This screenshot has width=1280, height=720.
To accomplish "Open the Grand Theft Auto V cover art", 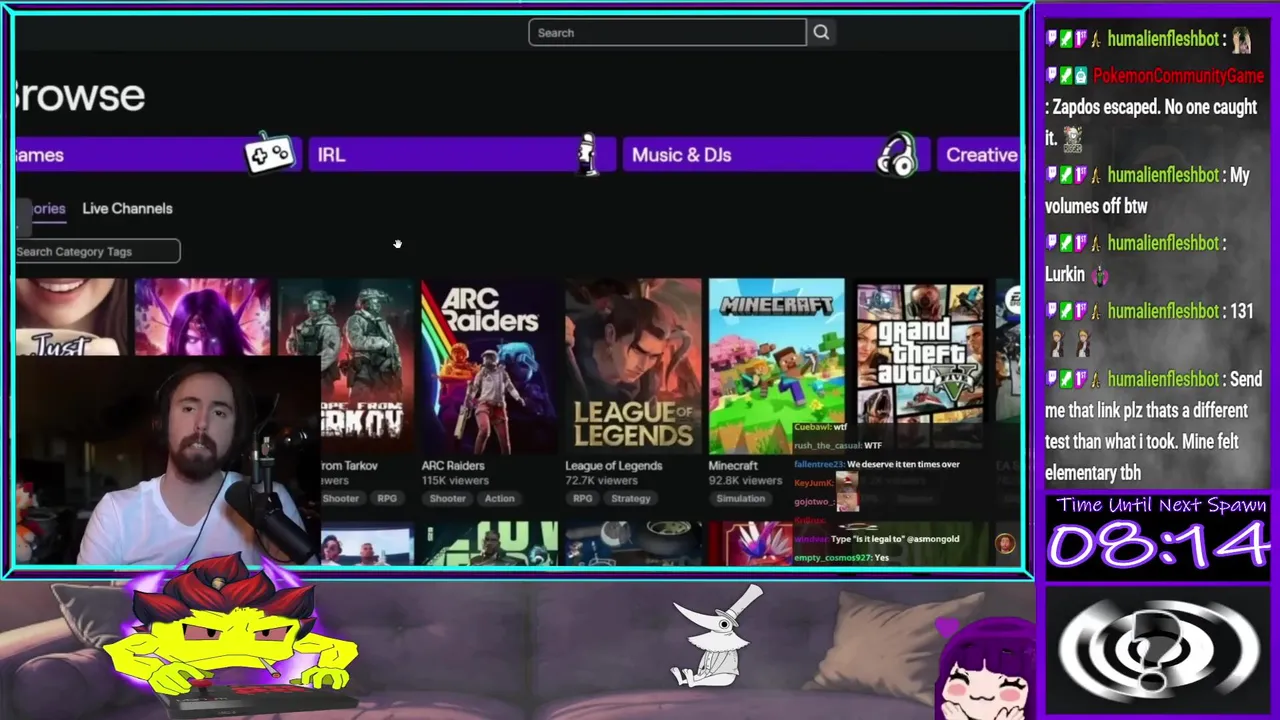I will (x=920, y=352).
